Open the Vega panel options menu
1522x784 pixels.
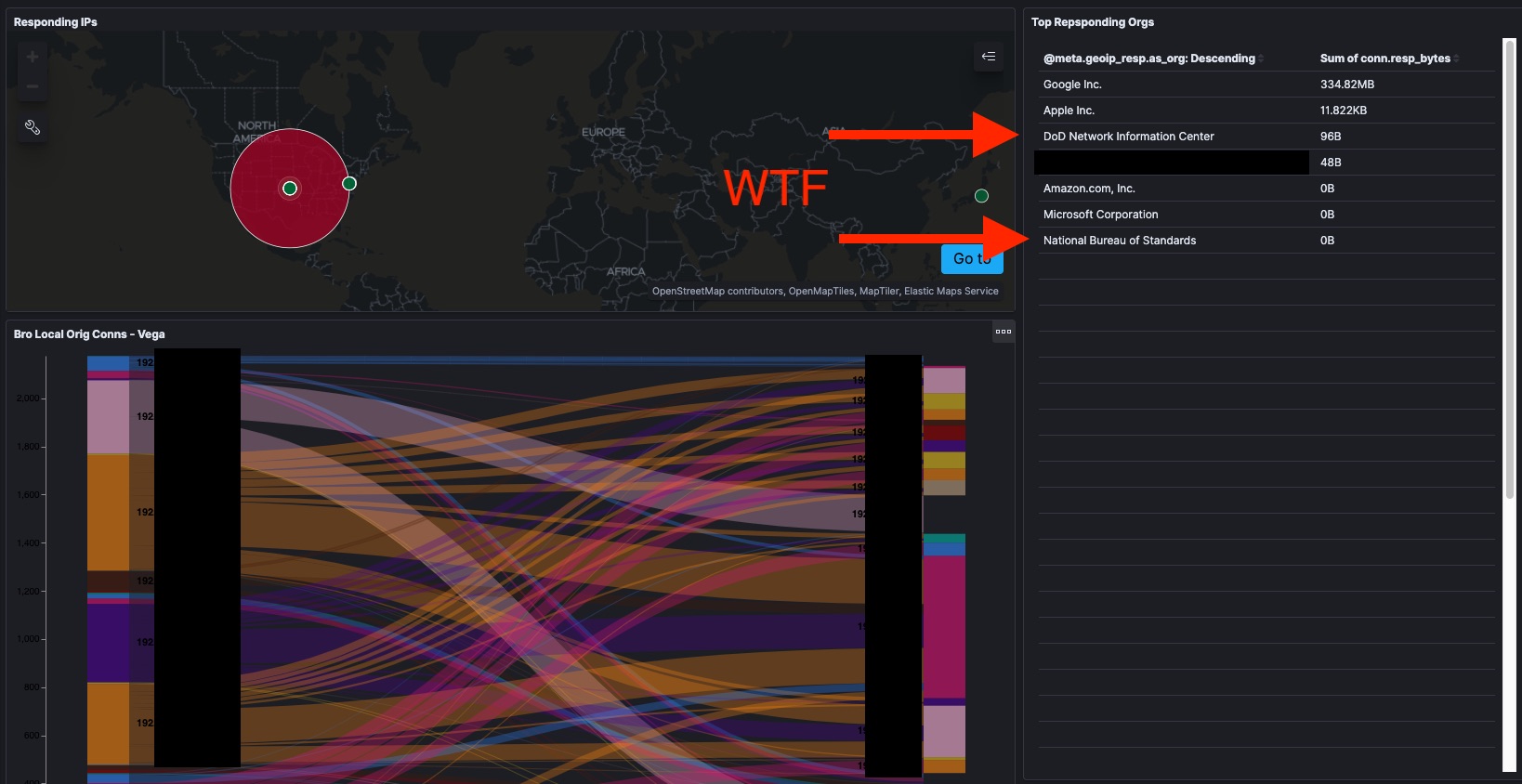tap(1004, 332)
